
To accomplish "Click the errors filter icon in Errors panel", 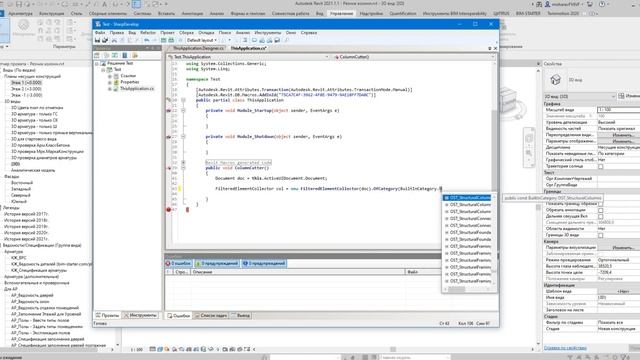I will 168,263.
